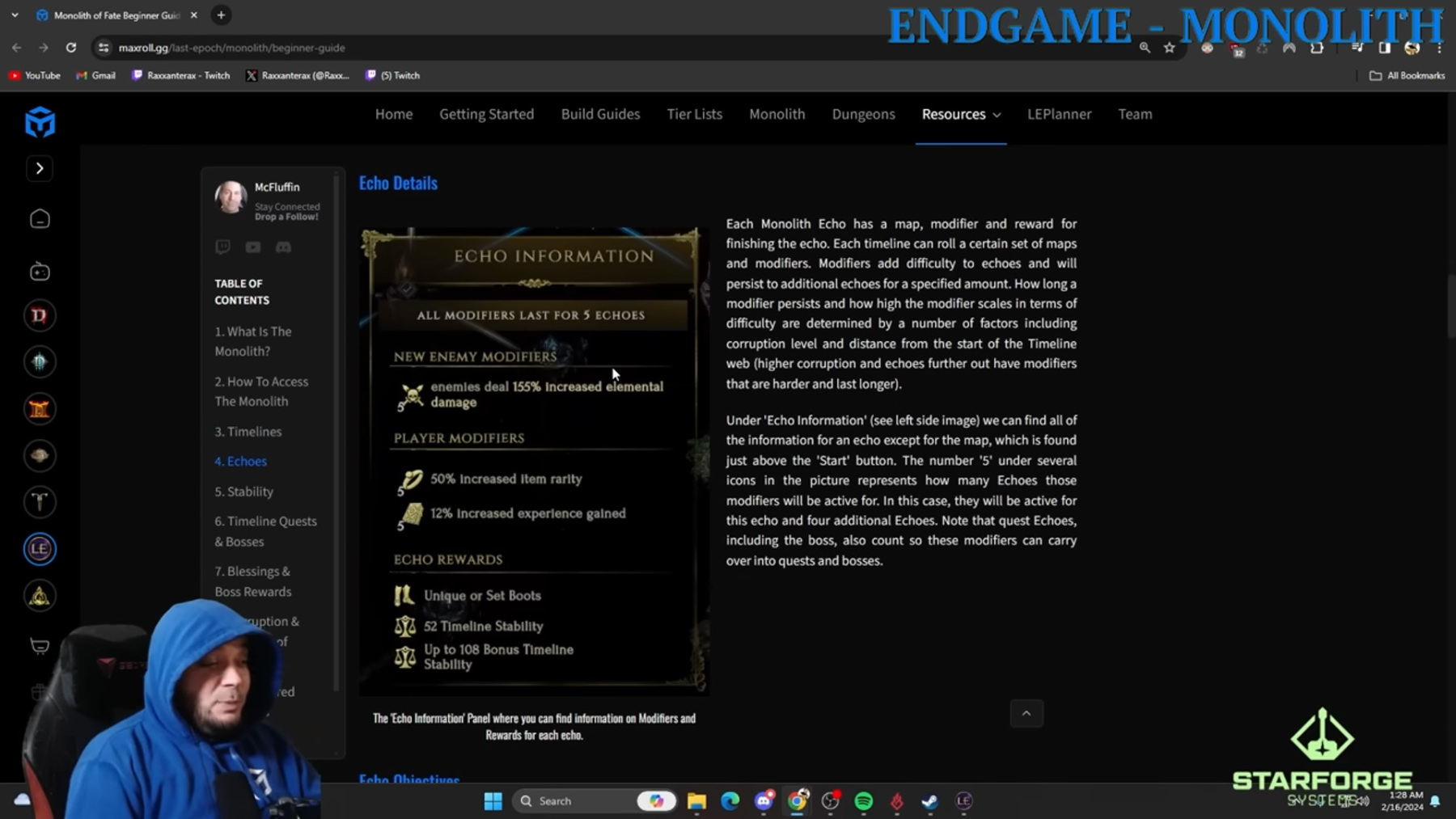
Task: Click the scroll-to-top arrow button
Action: 1026,713
